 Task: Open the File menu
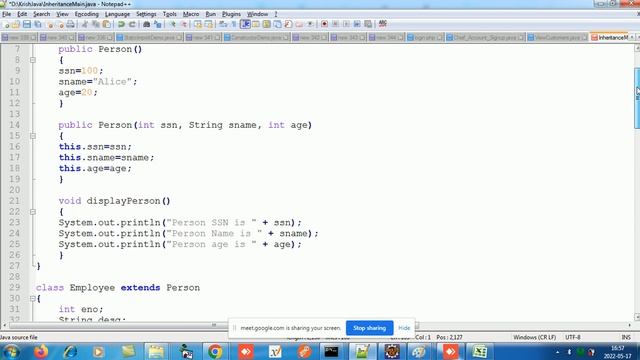point(7,14)
